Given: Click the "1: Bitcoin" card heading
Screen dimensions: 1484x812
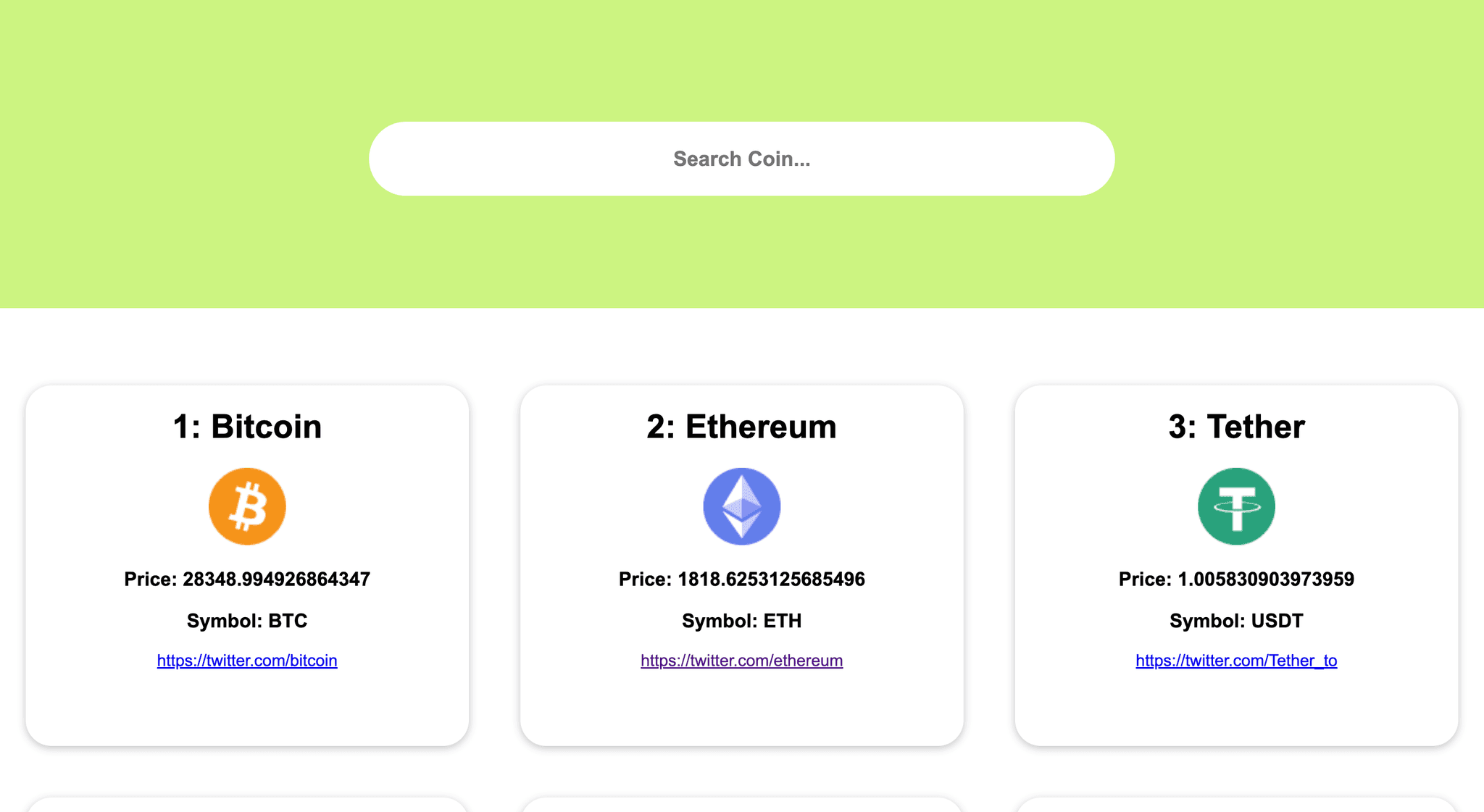Looking at the screenshot, I should (x=247, y=427).
